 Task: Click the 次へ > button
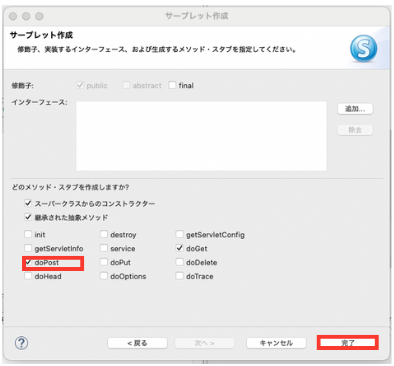click(204, 343)
